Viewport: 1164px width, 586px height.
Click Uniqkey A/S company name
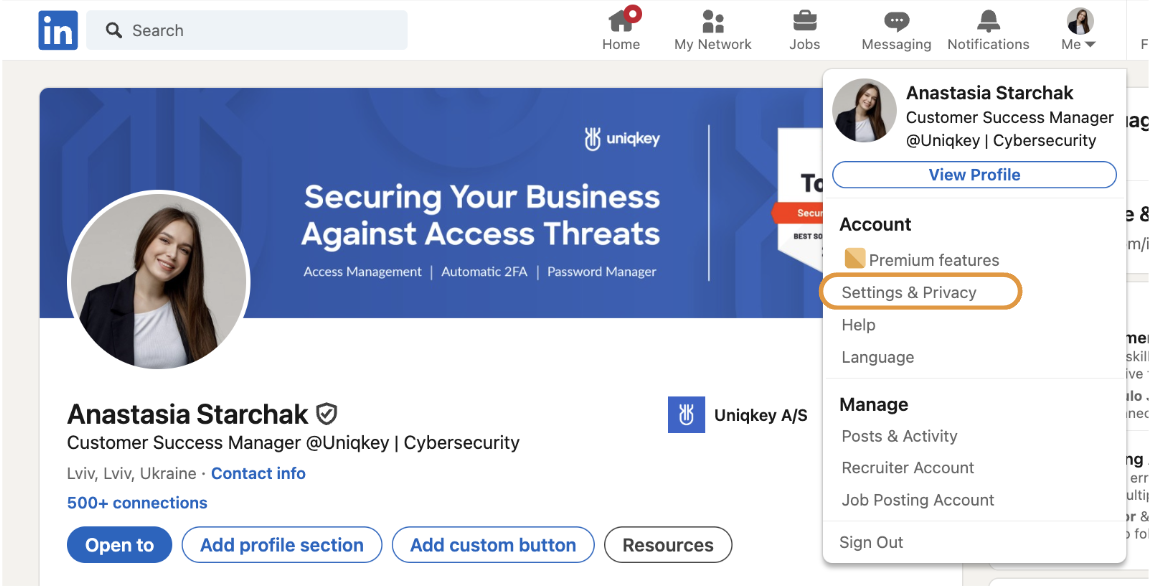[760, 415]
